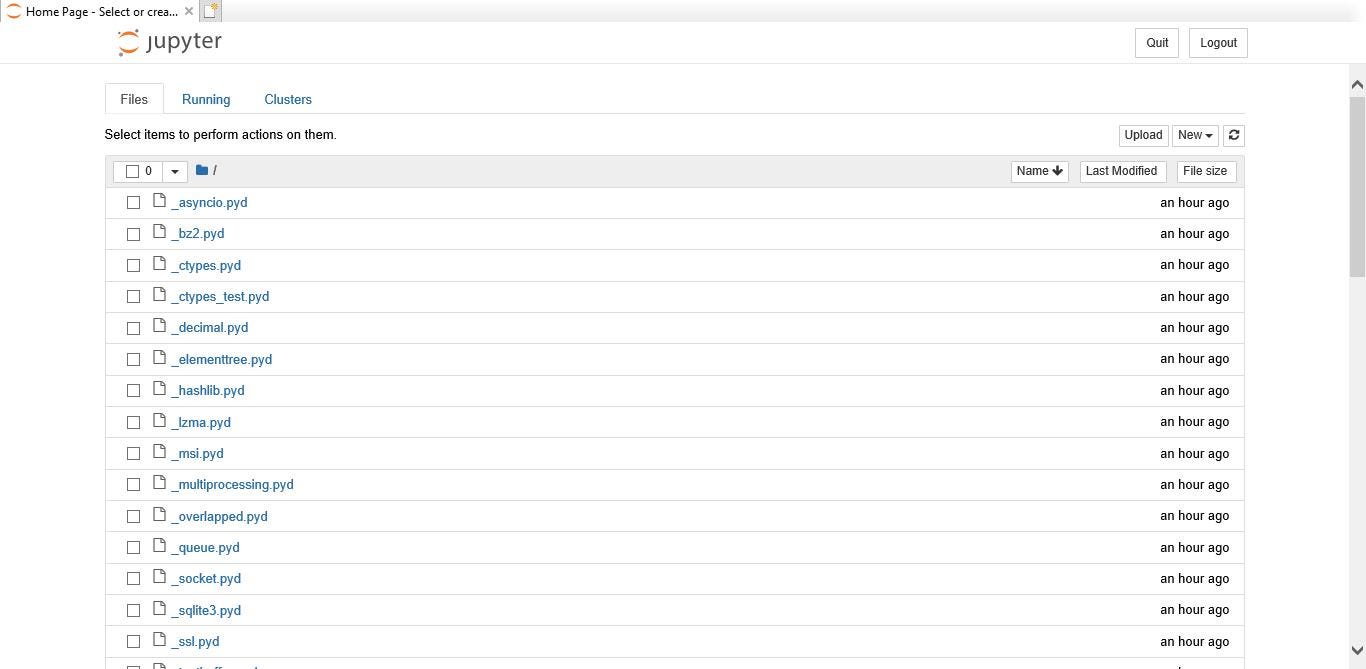Toggle the select-all files checkbox
The height and width of the screenshot is (669, 1366).
click(134, 171)
